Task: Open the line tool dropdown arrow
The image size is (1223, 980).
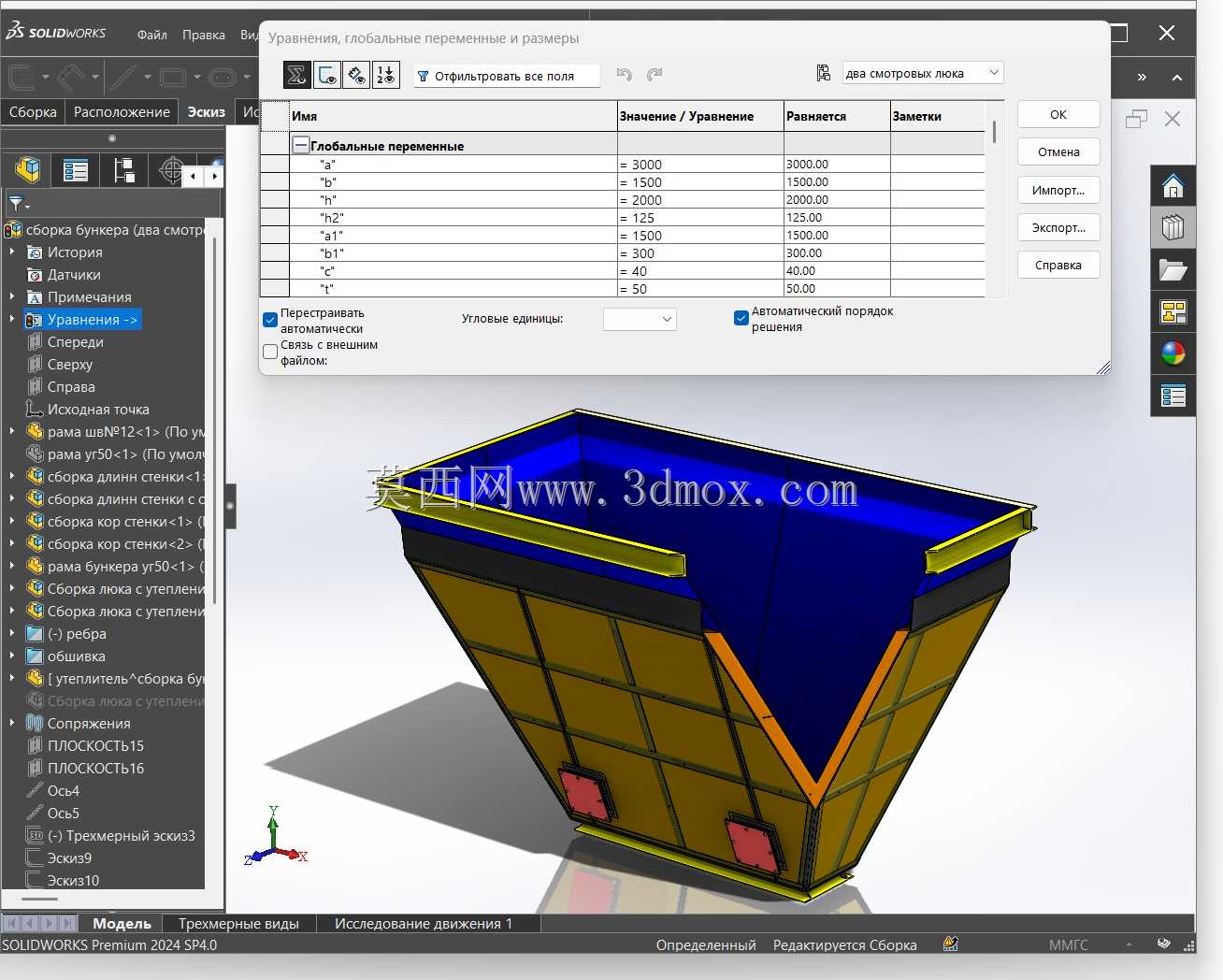Action: tap(147, 77)
